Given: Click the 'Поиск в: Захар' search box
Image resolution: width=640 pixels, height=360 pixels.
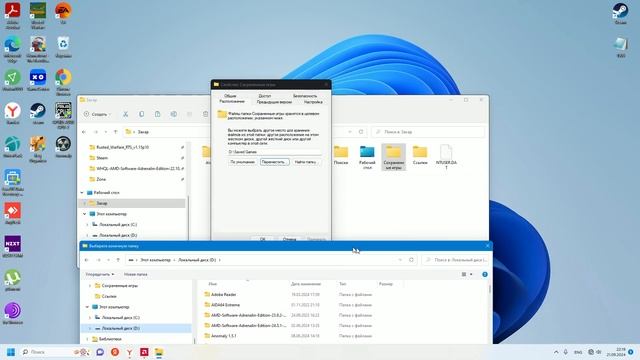Looking at the screenshot, I should coord(428,132).
